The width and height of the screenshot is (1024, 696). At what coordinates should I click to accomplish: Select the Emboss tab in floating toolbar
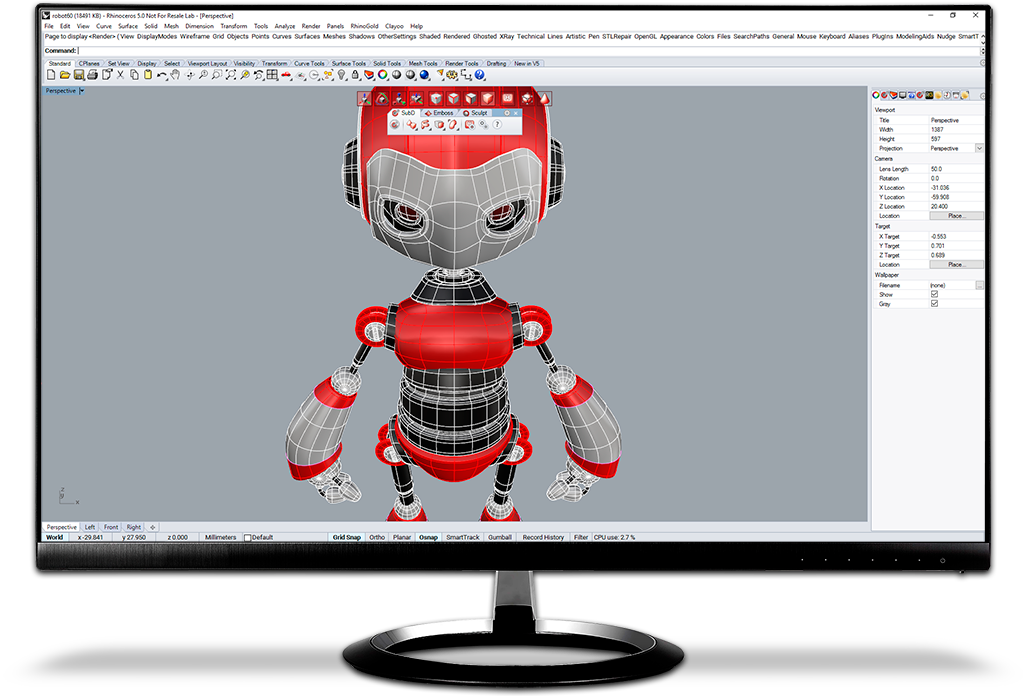pyautogui.click(x=439, y=113)
